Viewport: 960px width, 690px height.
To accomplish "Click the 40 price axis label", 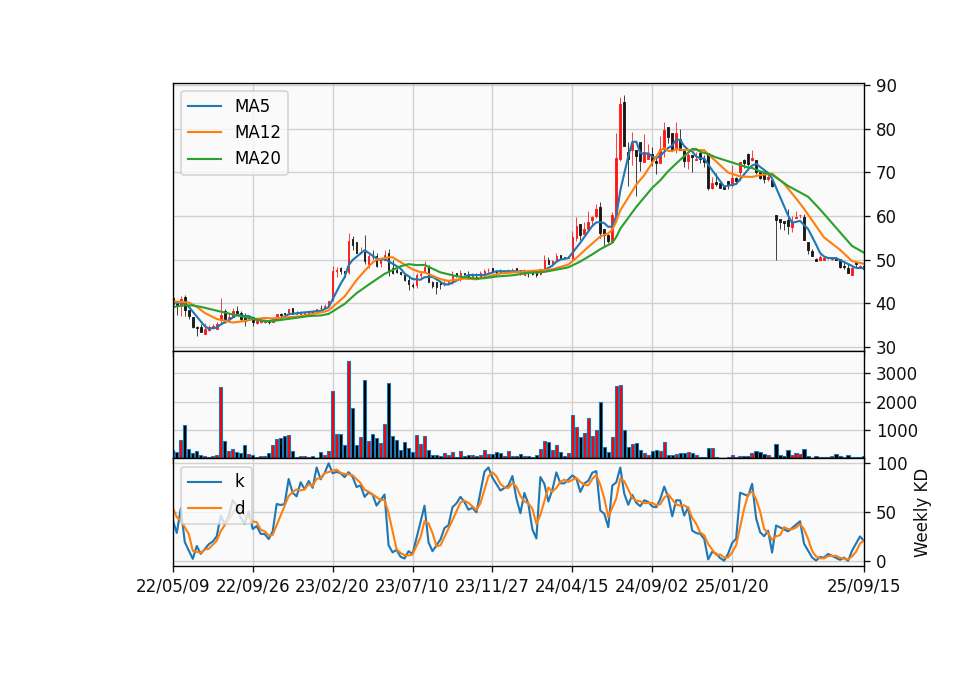I will [x=886, y=304].
